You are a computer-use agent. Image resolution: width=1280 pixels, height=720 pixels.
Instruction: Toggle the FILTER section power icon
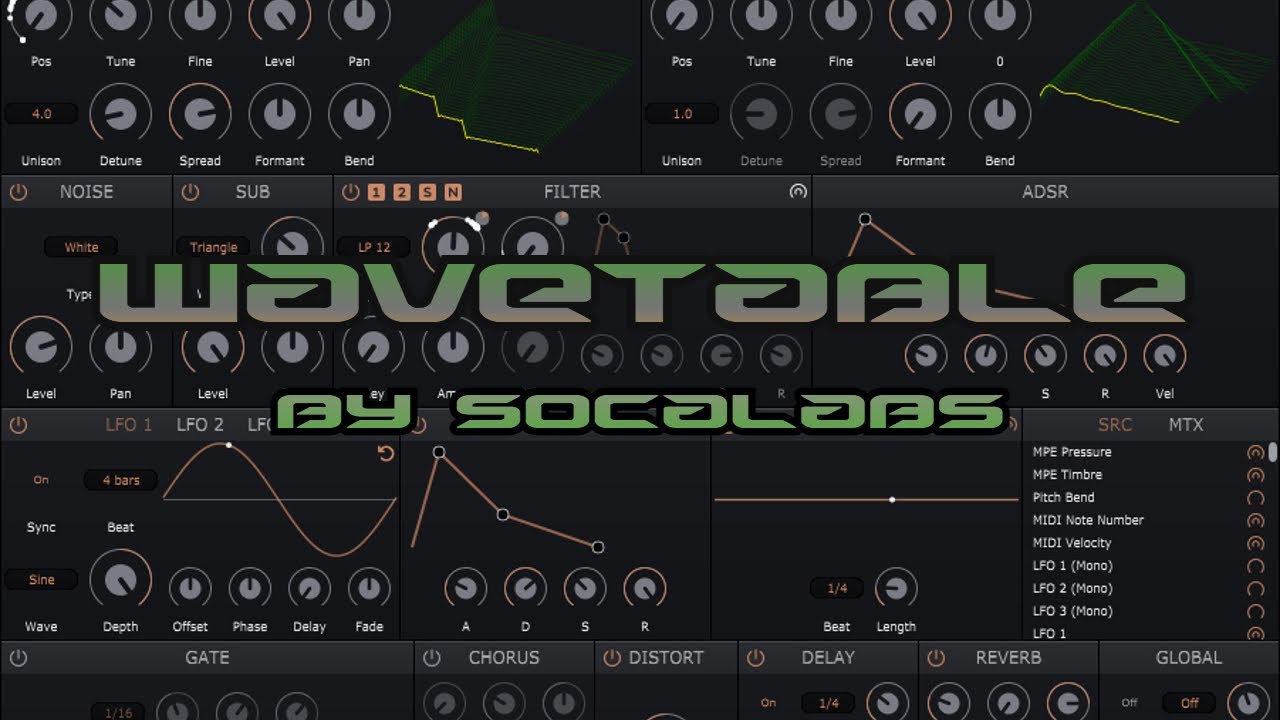pyautogui.click(x=351, y=192)
